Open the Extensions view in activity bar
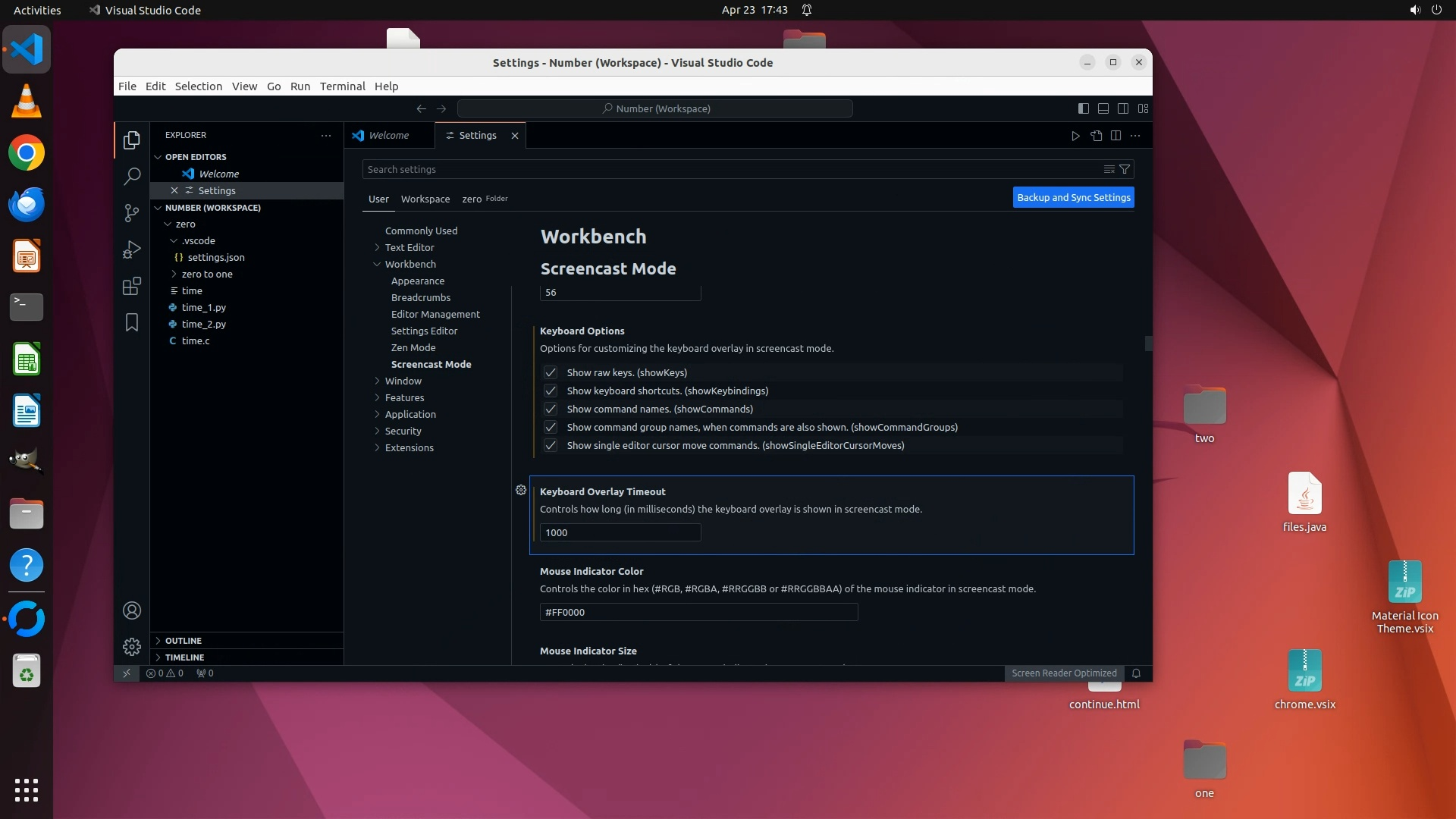This screenshot has height=819, width=1456. (132, 286)
